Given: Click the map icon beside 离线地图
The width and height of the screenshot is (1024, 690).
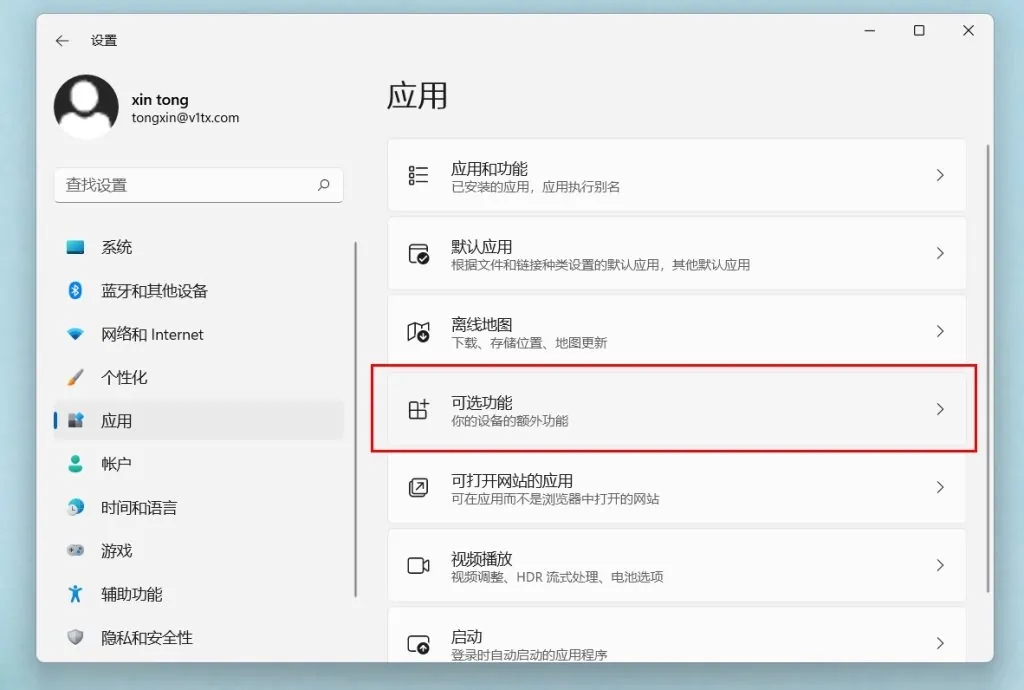Looking at the screenshot, I should tap(418, 331).
